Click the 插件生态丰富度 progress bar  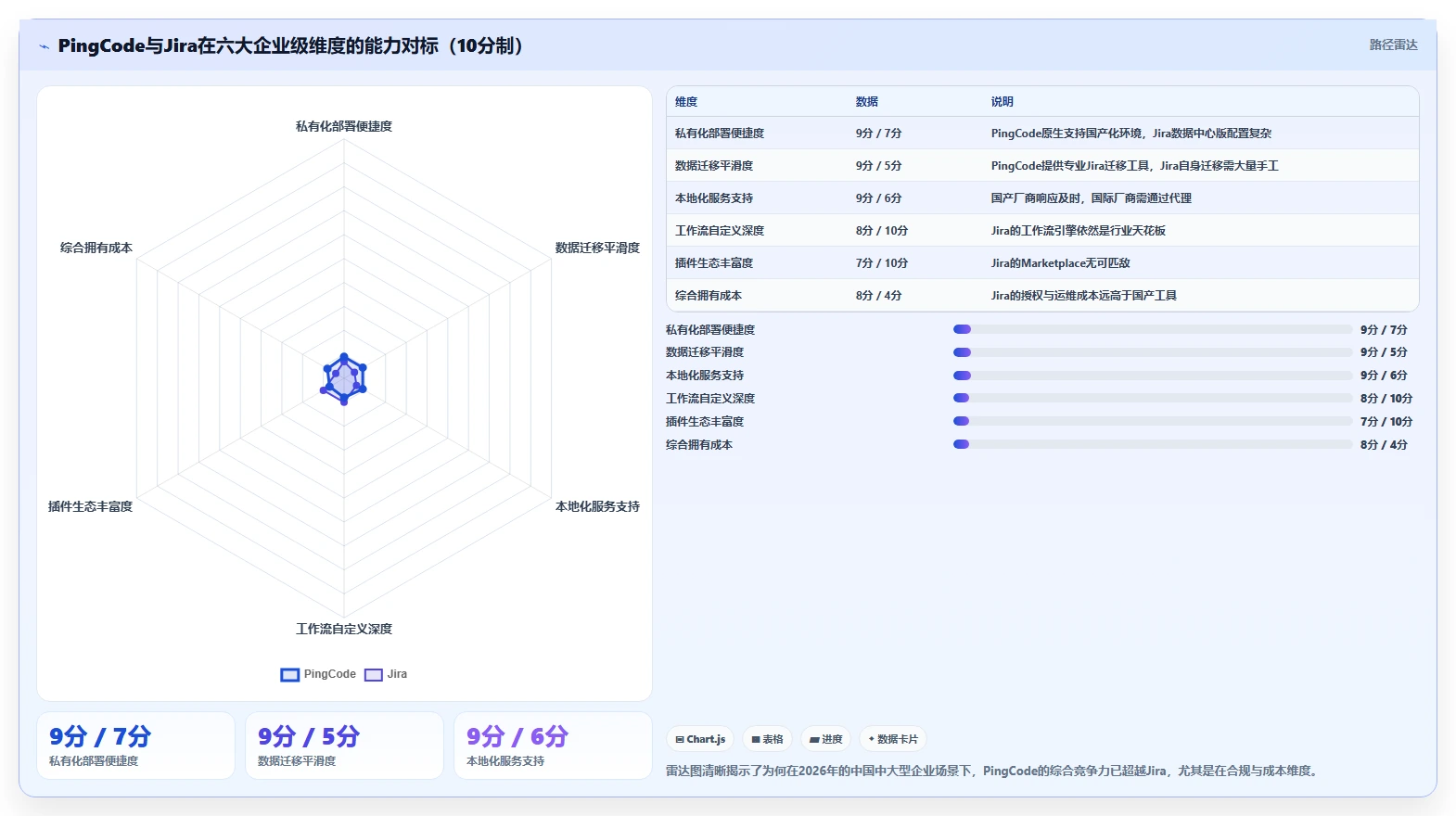pyautogui.click(x=1153, y=421)
